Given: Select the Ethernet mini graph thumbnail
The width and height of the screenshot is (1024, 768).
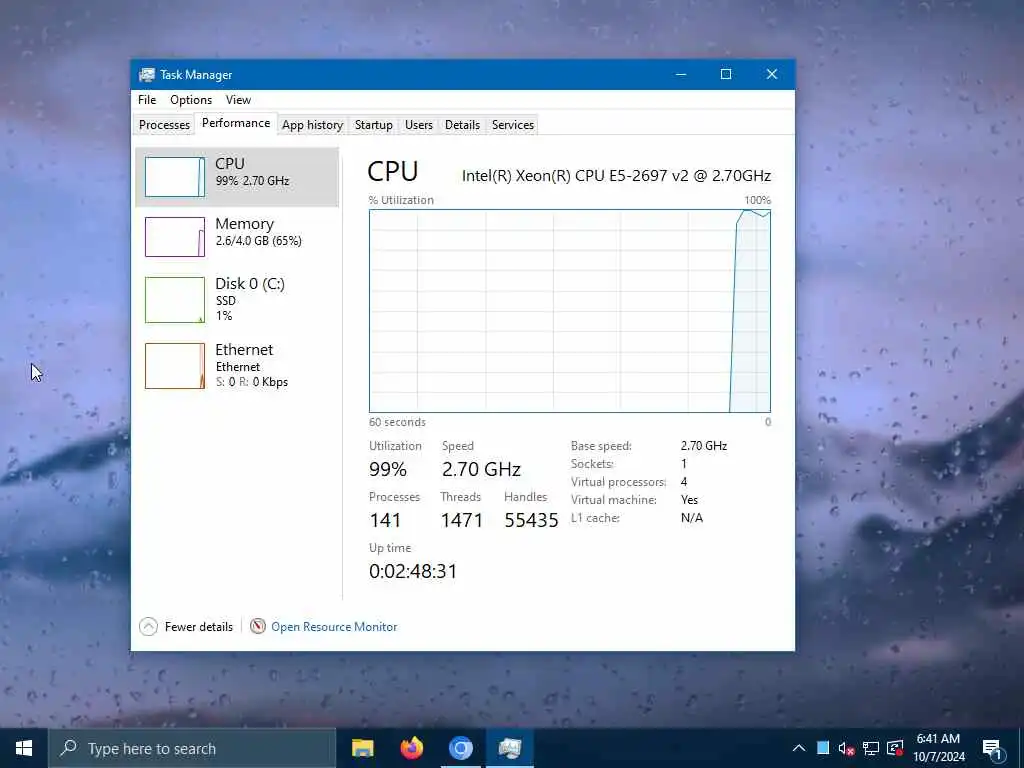Looking at the screenshot, I should (x=174, y=366).
